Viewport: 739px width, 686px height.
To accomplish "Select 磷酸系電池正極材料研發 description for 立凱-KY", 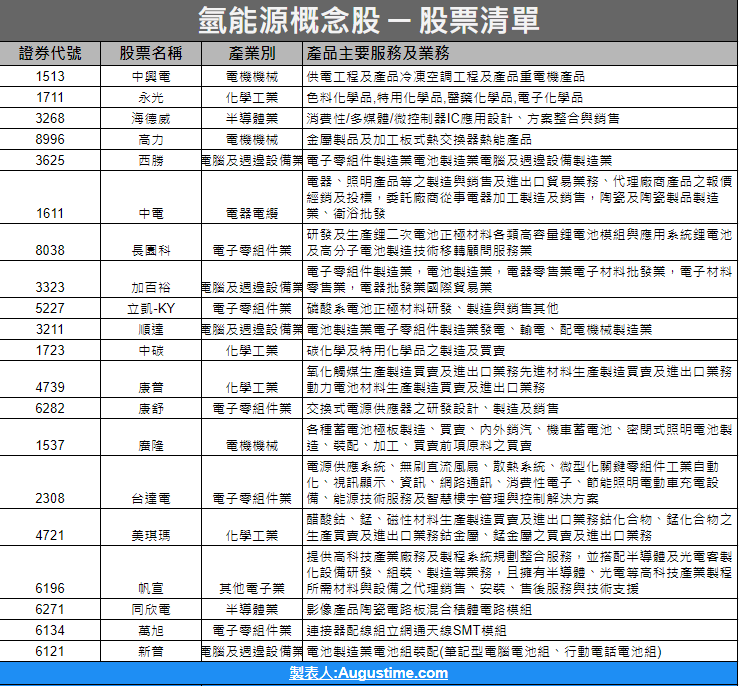I will pyautogui.click(x=432, y=308).
